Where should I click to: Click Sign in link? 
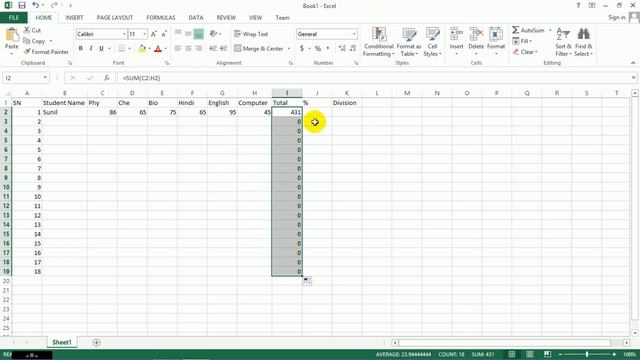[616, 17]
